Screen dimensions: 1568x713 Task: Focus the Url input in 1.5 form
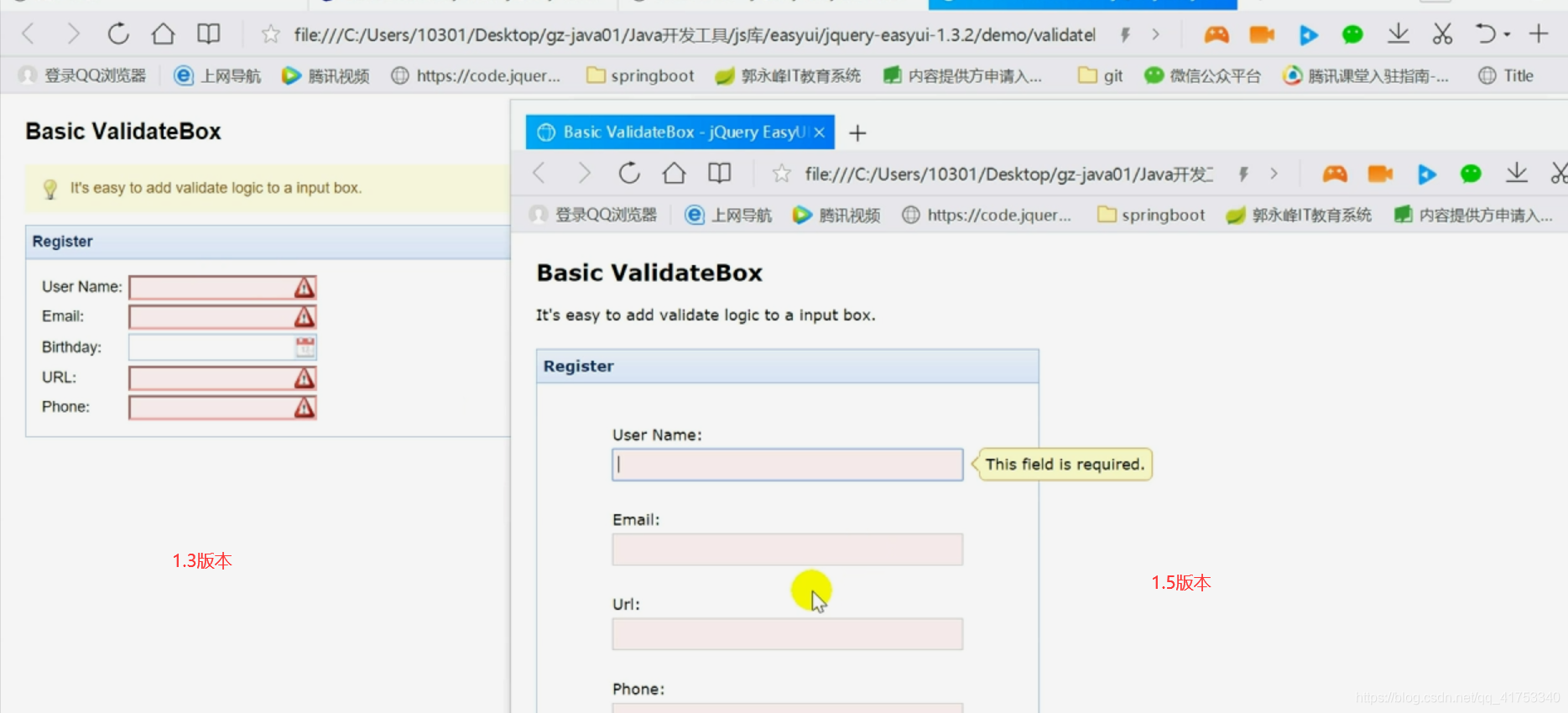click(x=788, y=634)
